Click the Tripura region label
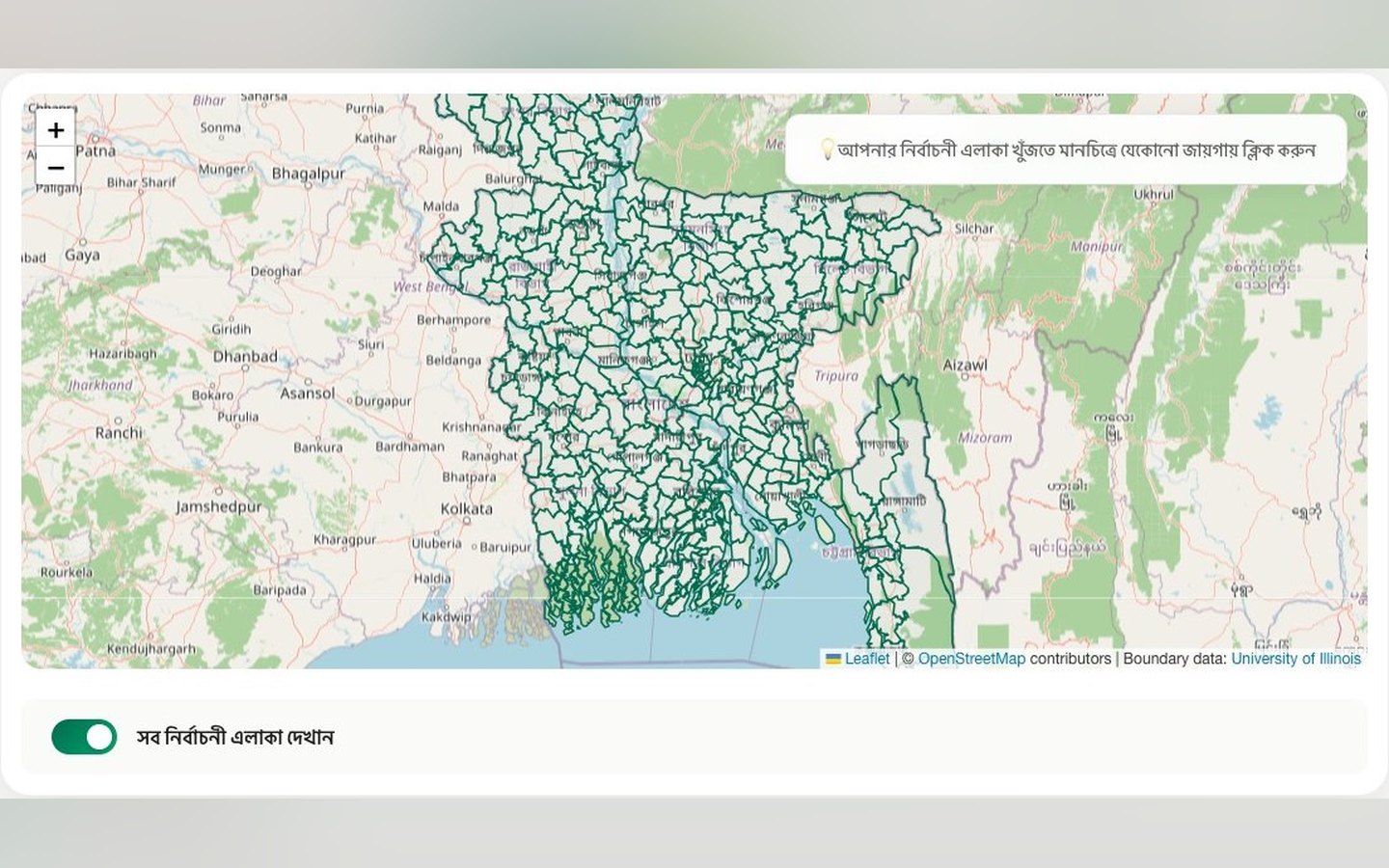 coord(836,376)
